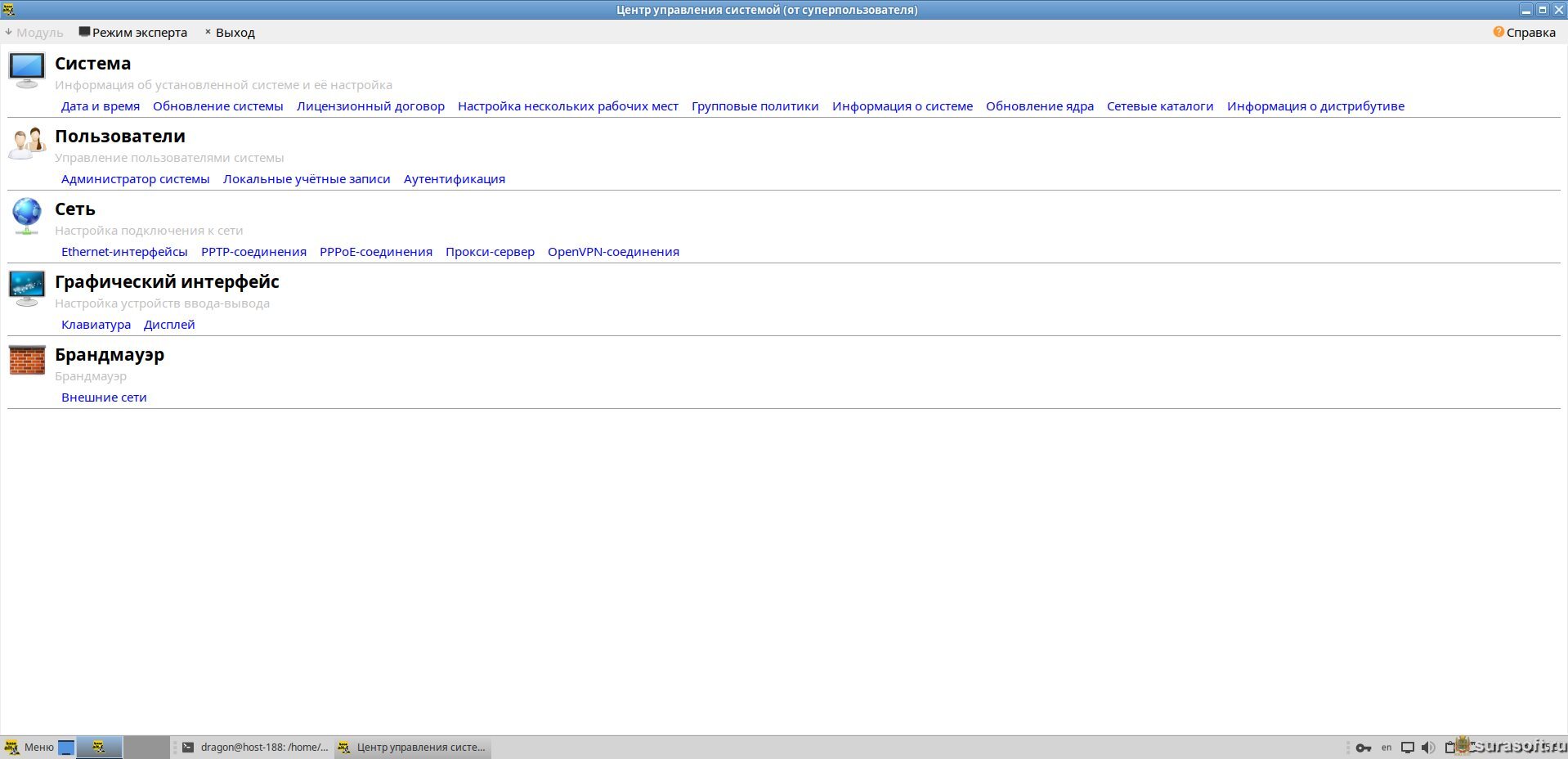Click the Система monitor icon

click(26, 70)
